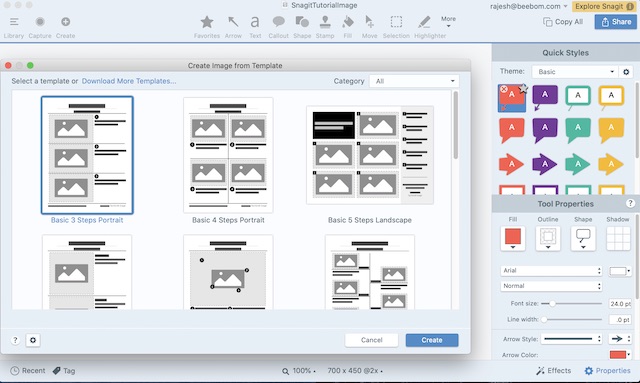640x383 pixels.
Task: Click the Capture record icon
Action: (40, 22)
